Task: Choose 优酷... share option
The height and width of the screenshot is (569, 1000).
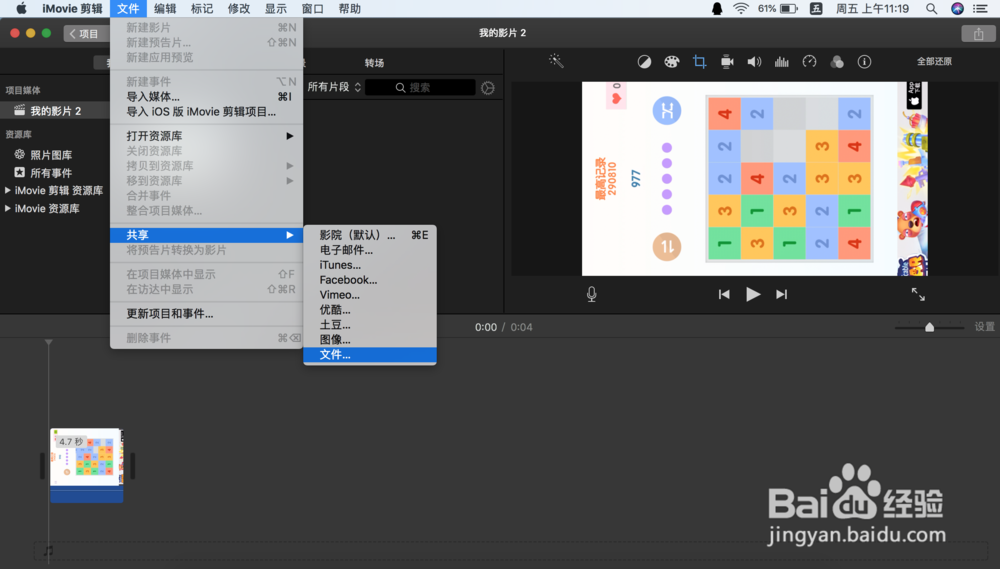Action: tap(370, 309)
